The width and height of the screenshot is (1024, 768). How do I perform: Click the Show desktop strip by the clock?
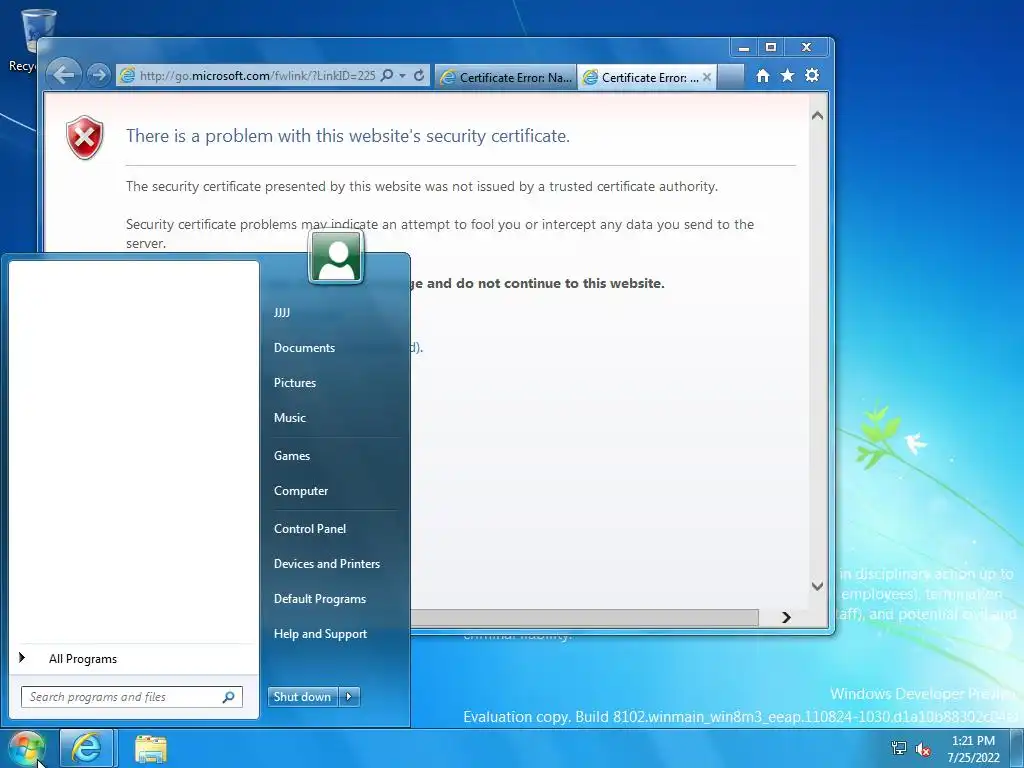point(1018,748)
